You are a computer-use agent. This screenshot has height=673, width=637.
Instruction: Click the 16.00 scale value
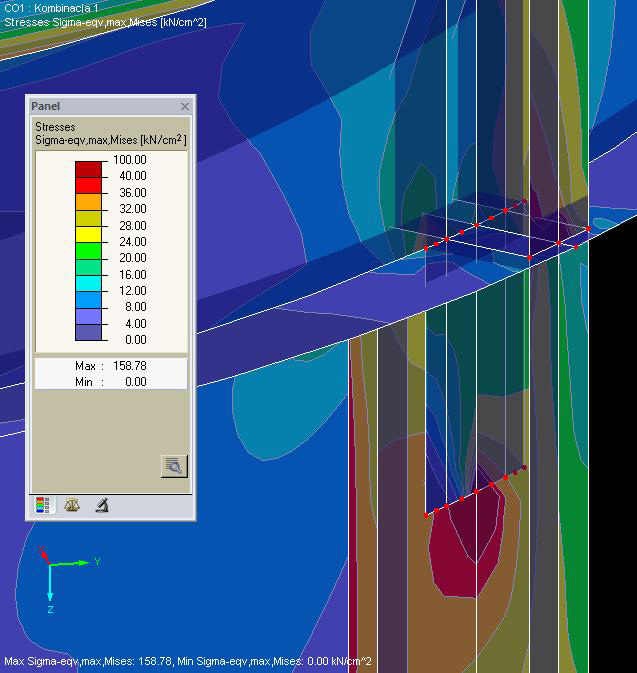coord(133,274)
